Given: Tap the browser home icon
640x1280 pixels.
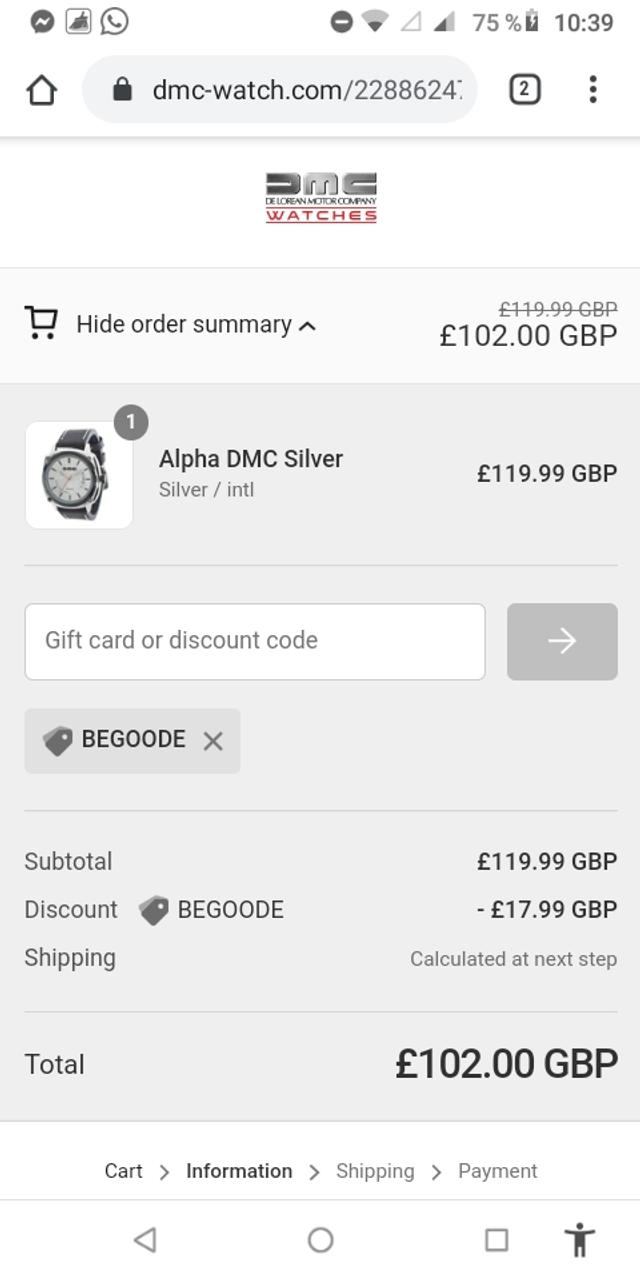Looking at the screenshot, I should click(41, 90).
